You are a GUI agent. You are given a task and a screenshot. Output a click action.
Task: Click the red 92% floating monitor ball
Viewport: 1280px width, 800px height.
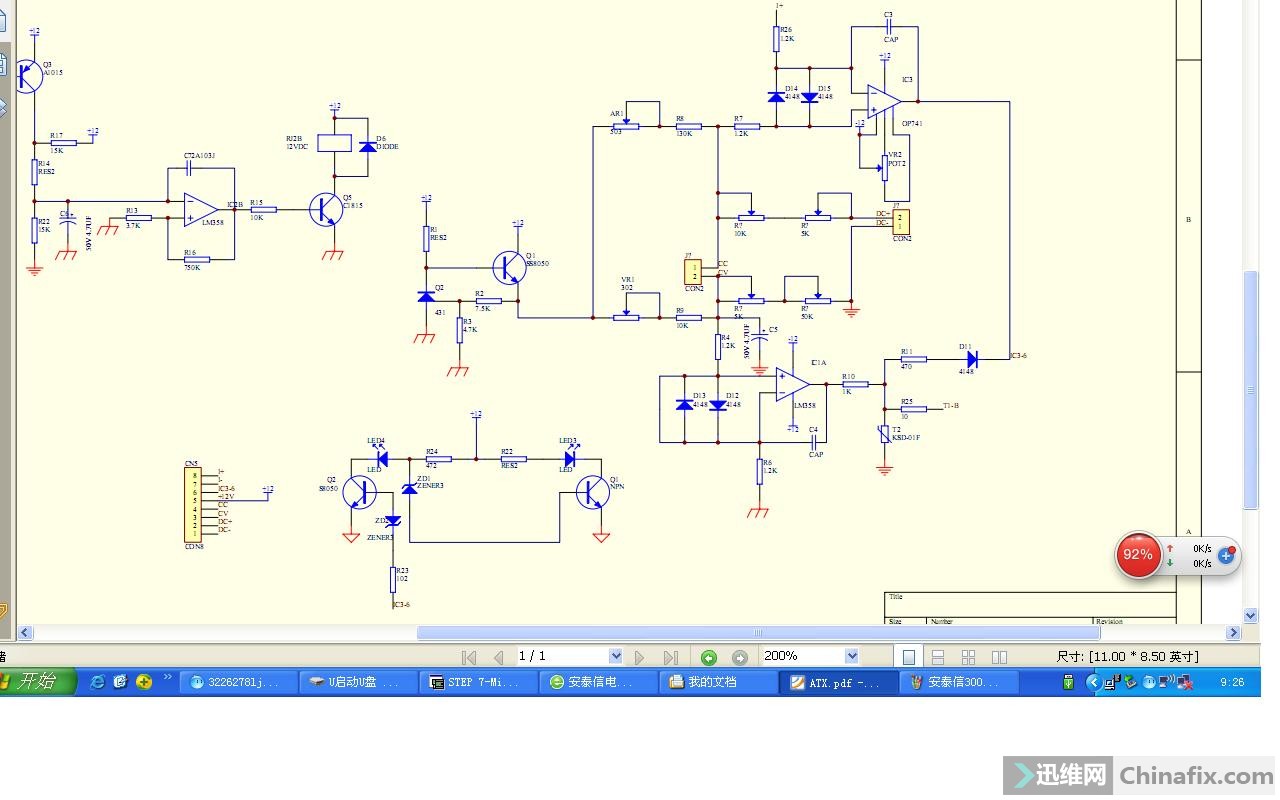[1138, 554]
